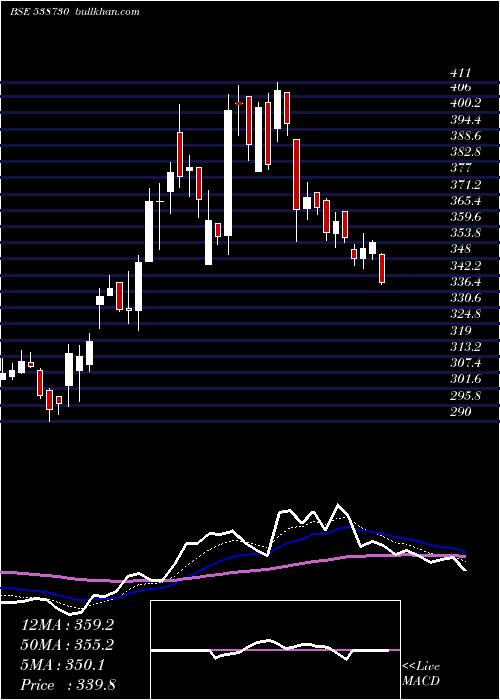Screen dimensions: 500x700
Task: Click the '50MA : 355.2' readout
Action: click(x=67, y=645)
